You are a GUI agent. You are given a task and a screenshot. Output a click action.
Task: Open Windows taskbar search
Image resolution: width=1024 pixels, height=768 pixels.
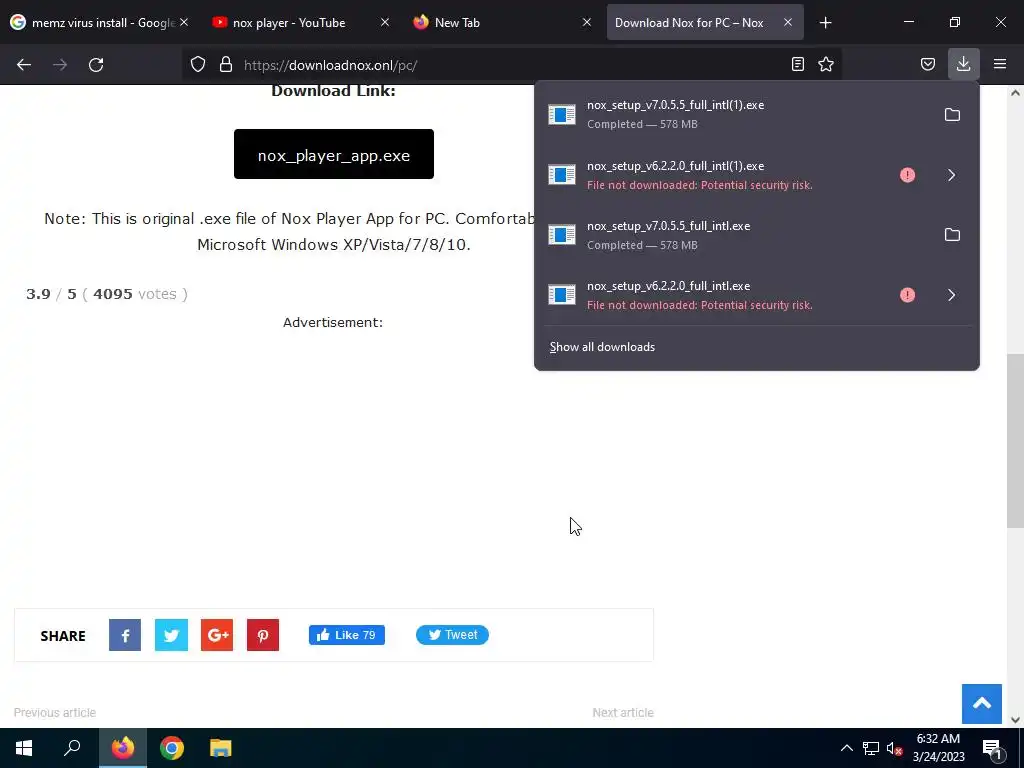(72, 748)
